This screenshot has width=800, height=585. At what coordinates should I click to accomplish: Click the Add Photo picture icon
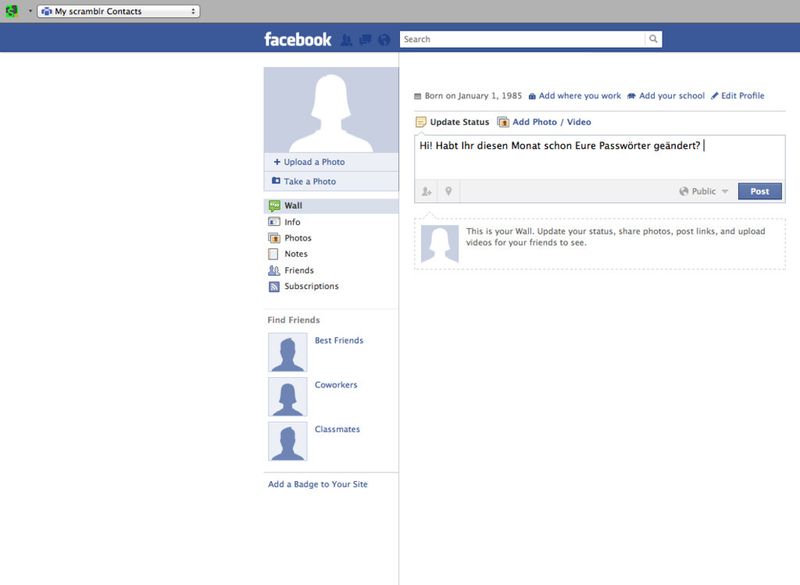(503, 122)
